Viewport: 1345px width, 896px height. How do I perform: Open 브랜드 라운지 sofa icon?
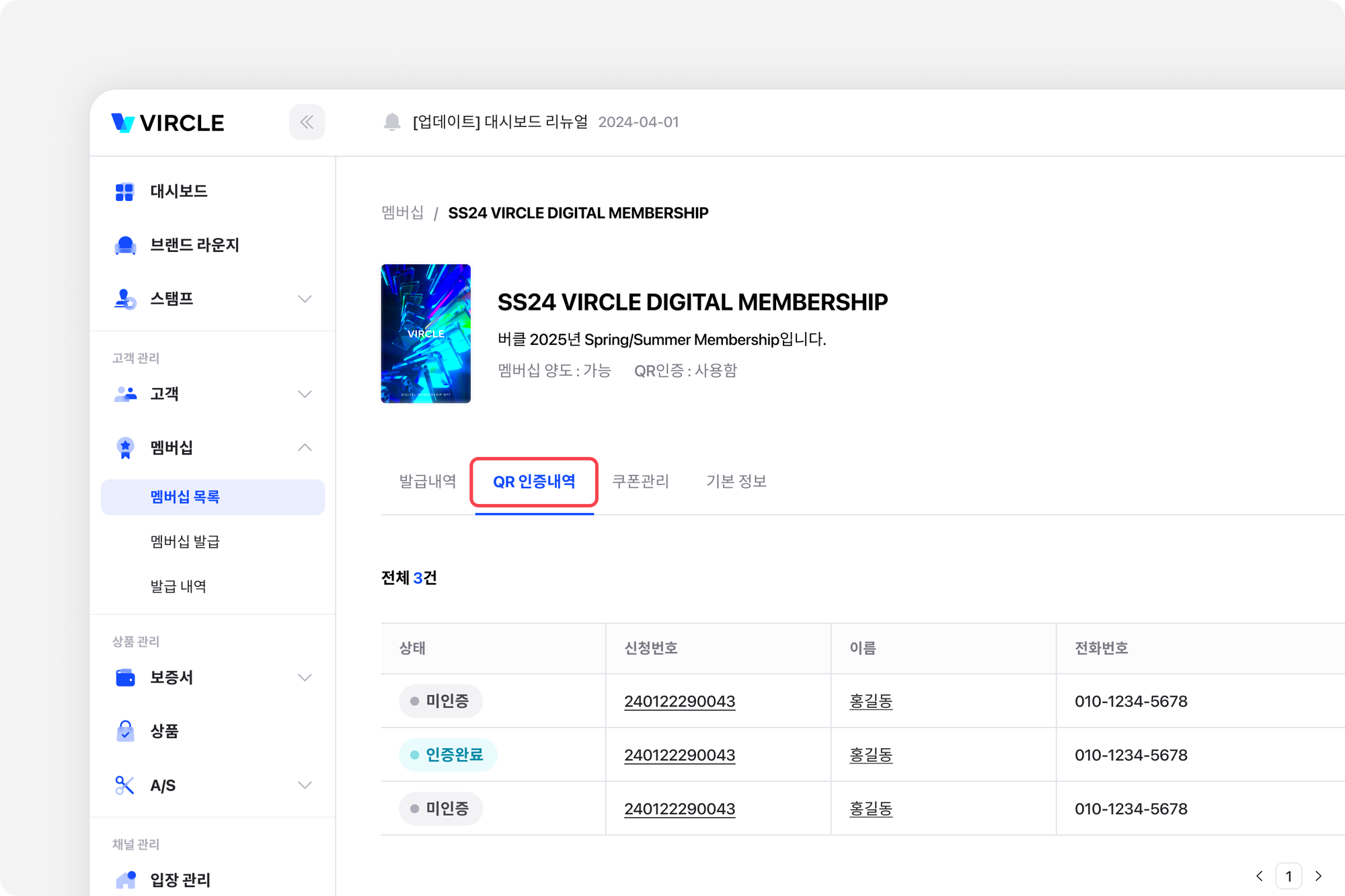(x=125, y=245)
